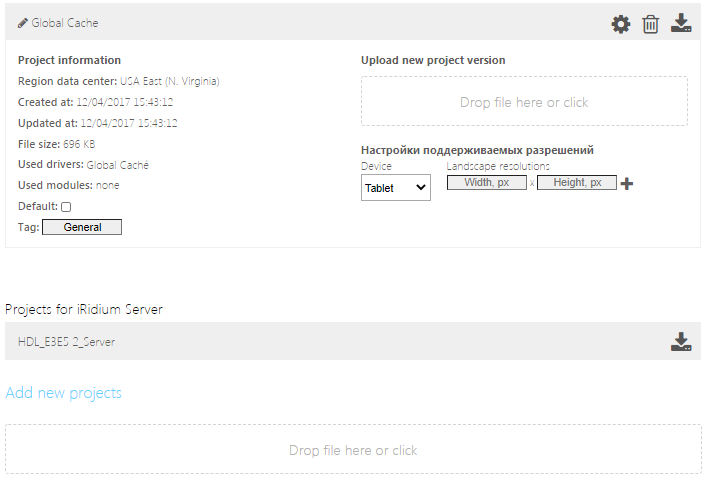Click the Upload new project version heading

point(433,60)
